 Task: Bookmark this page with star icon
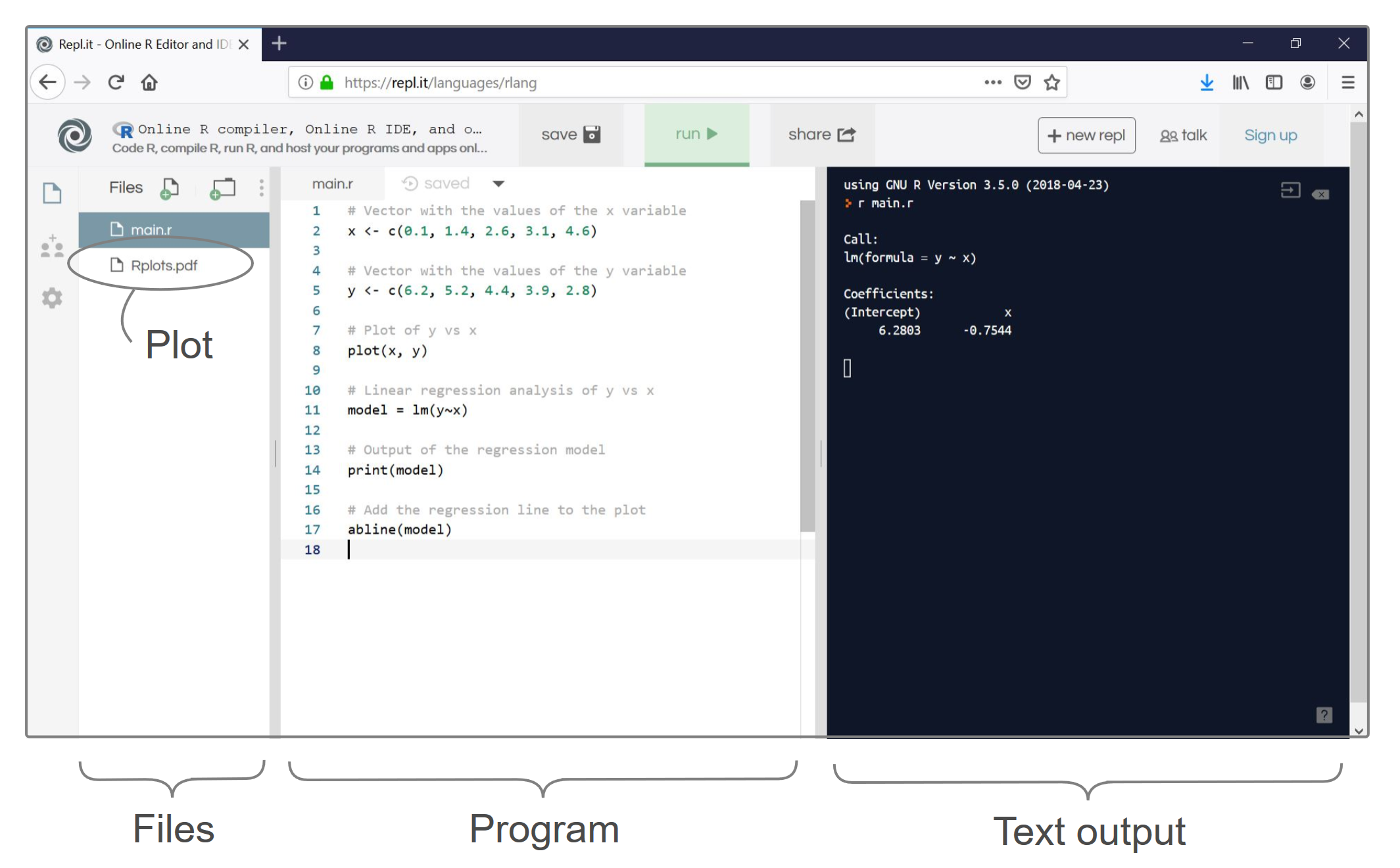pos(1051,83)
